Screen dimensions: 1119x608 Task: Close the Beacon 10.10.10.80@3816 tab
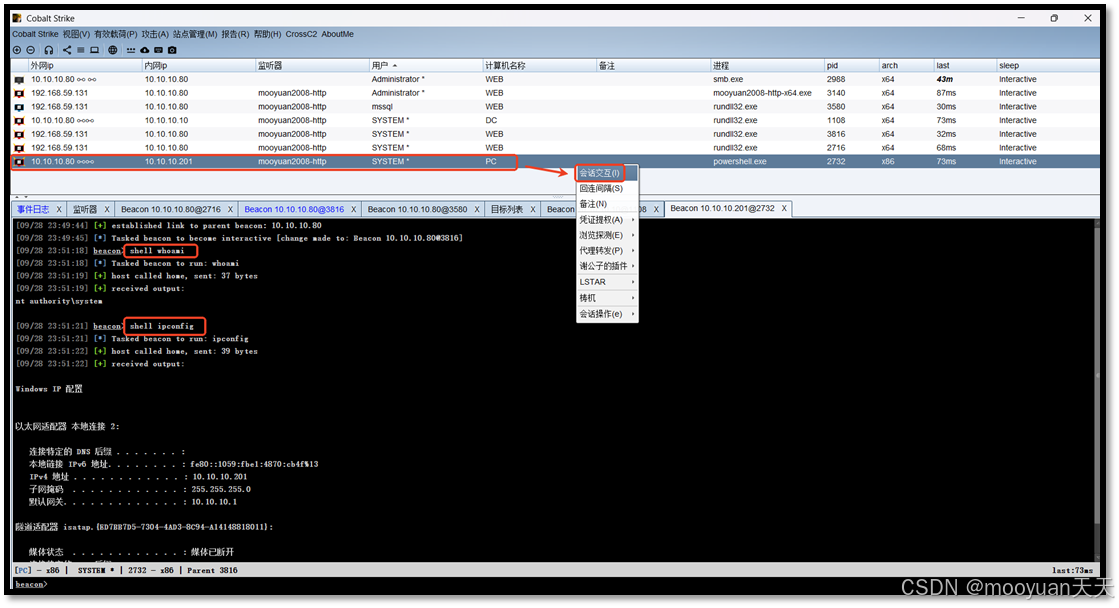[353, 209]
